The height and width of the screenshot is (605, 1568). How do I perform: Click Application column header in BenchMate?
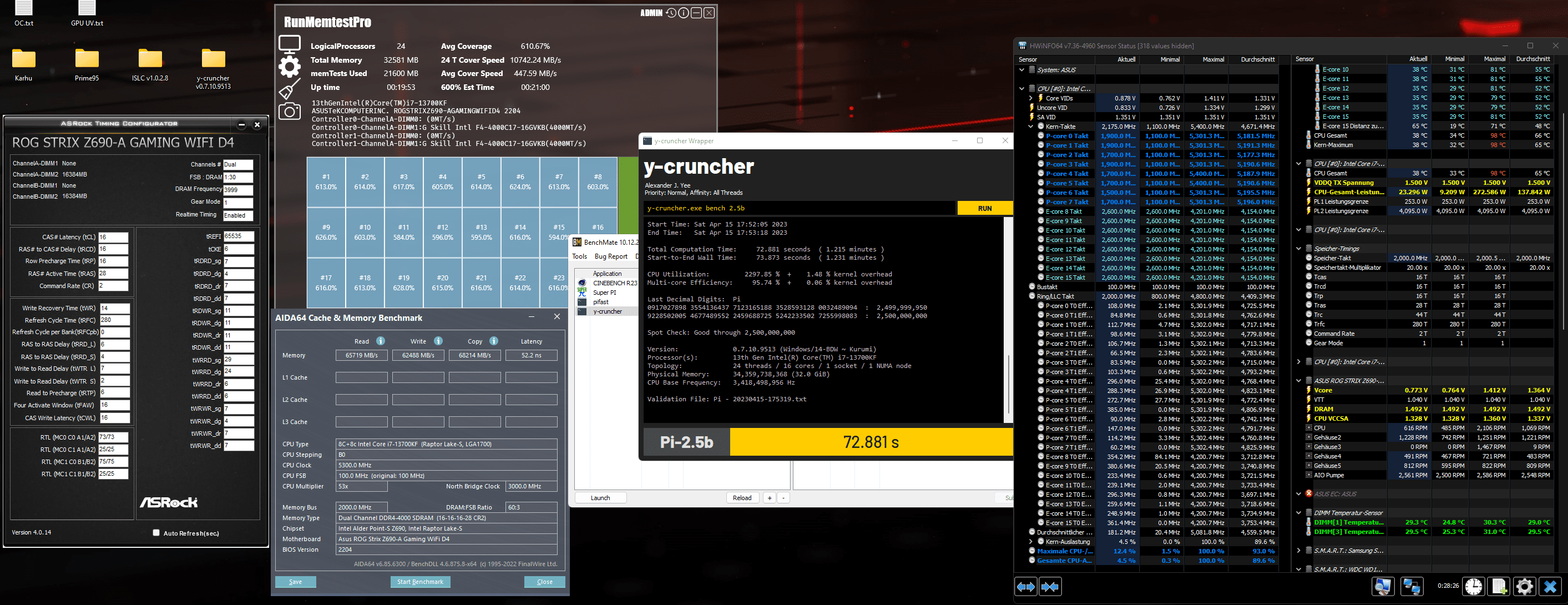[x=607, y=273]
